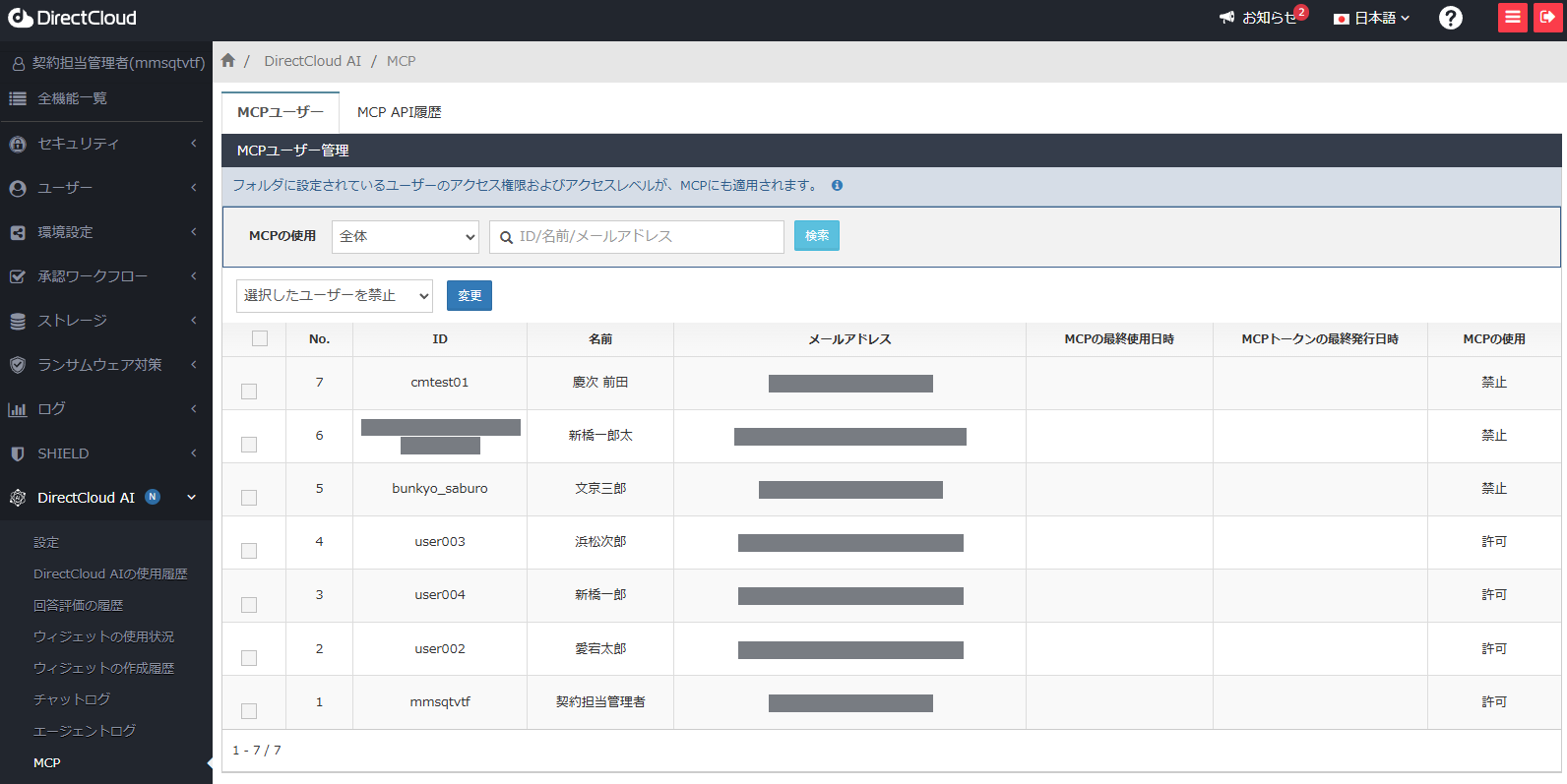Click the Japan flag language icon
1567x784 pixels.
pyautogui.click(x=1341, y=19)
